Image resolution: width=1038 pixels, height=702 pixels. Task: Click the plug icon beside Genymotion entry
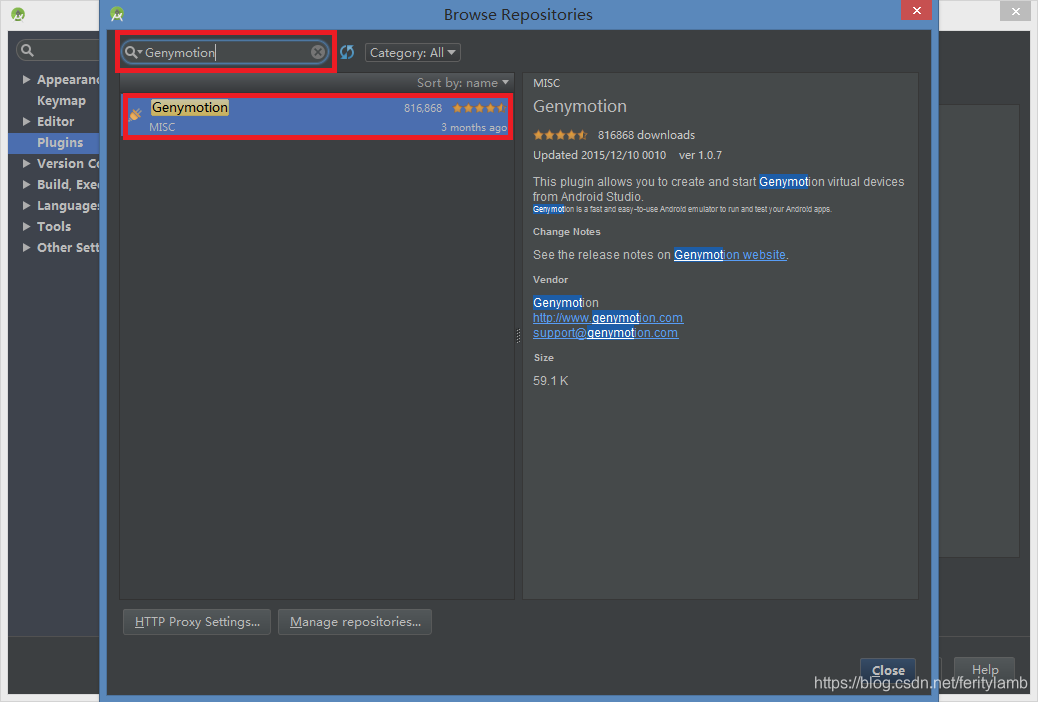pyautogui.click(x=135, y=113)
